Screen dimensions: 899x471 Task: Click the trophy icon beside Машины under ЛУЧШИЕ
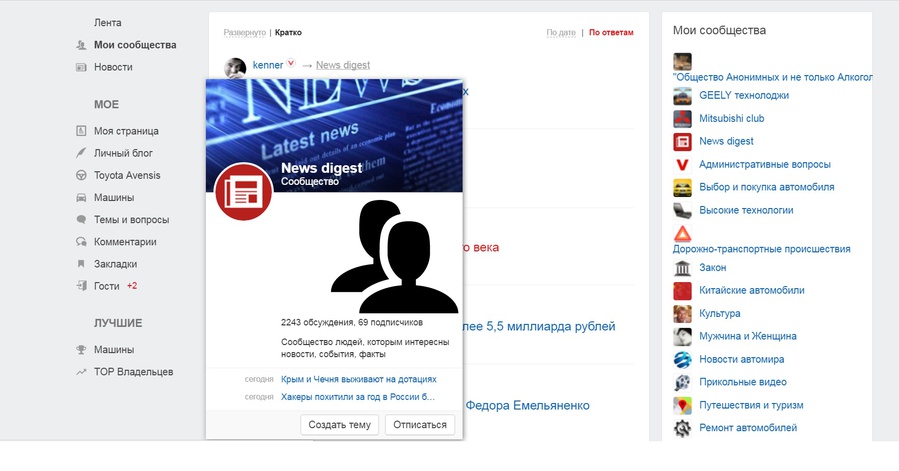(x=81, y=349)
